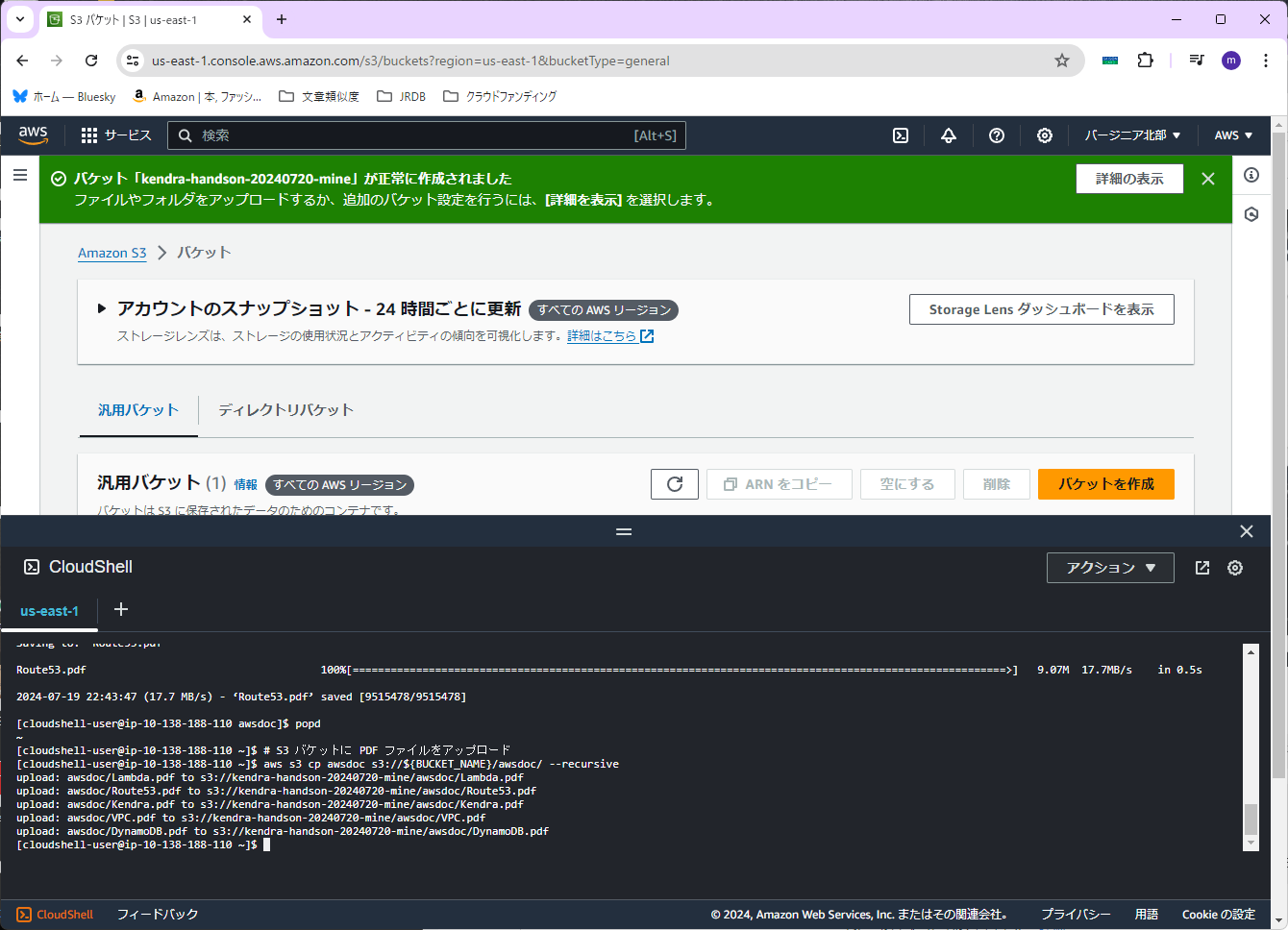Click the 削除 button

click(997, 484)
